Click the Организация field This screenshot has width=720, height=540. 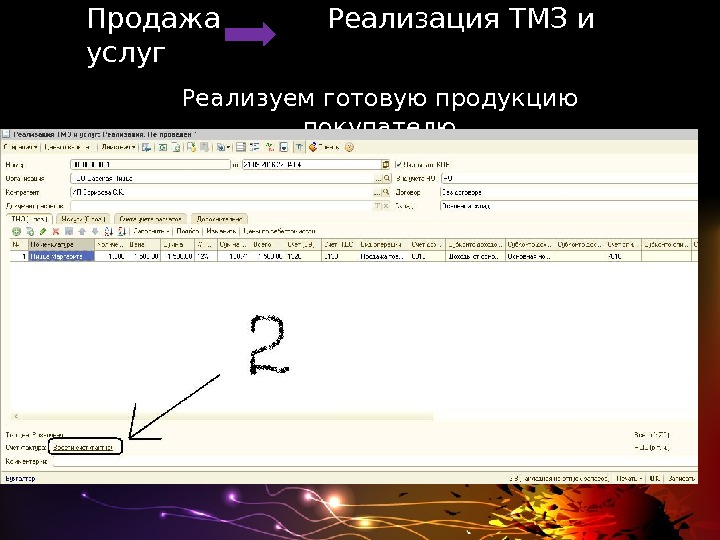click(x=222, y=178)
